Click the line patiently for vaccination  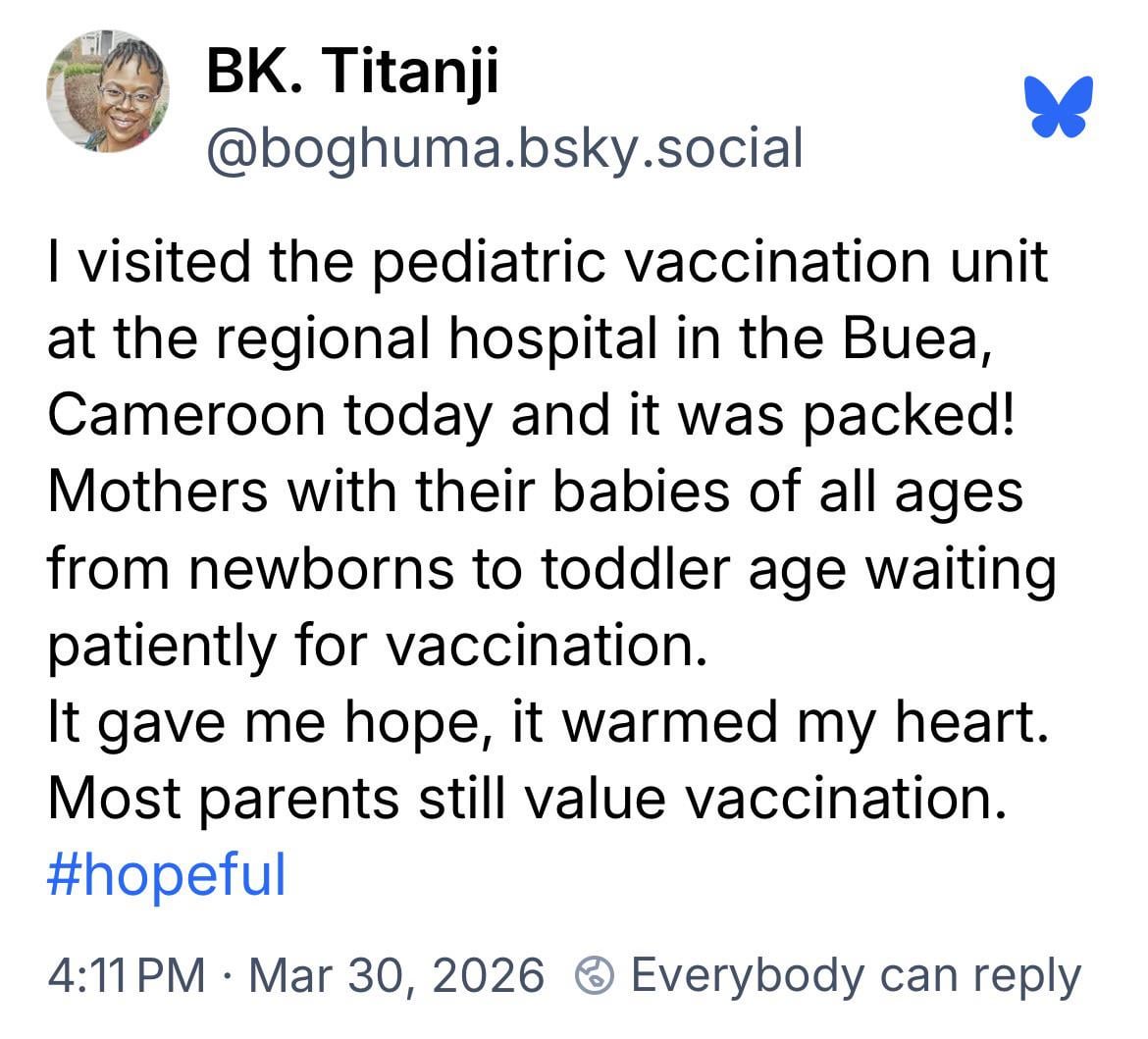(377, 645)
